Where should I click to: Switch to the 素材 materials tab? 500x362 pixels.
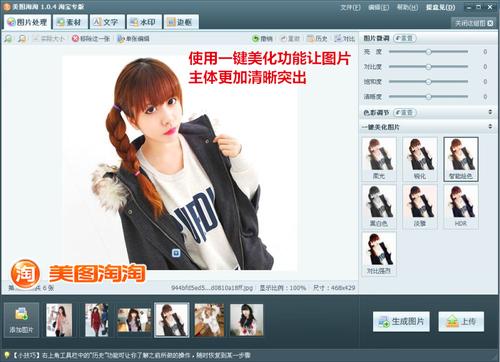coord(70,22)
